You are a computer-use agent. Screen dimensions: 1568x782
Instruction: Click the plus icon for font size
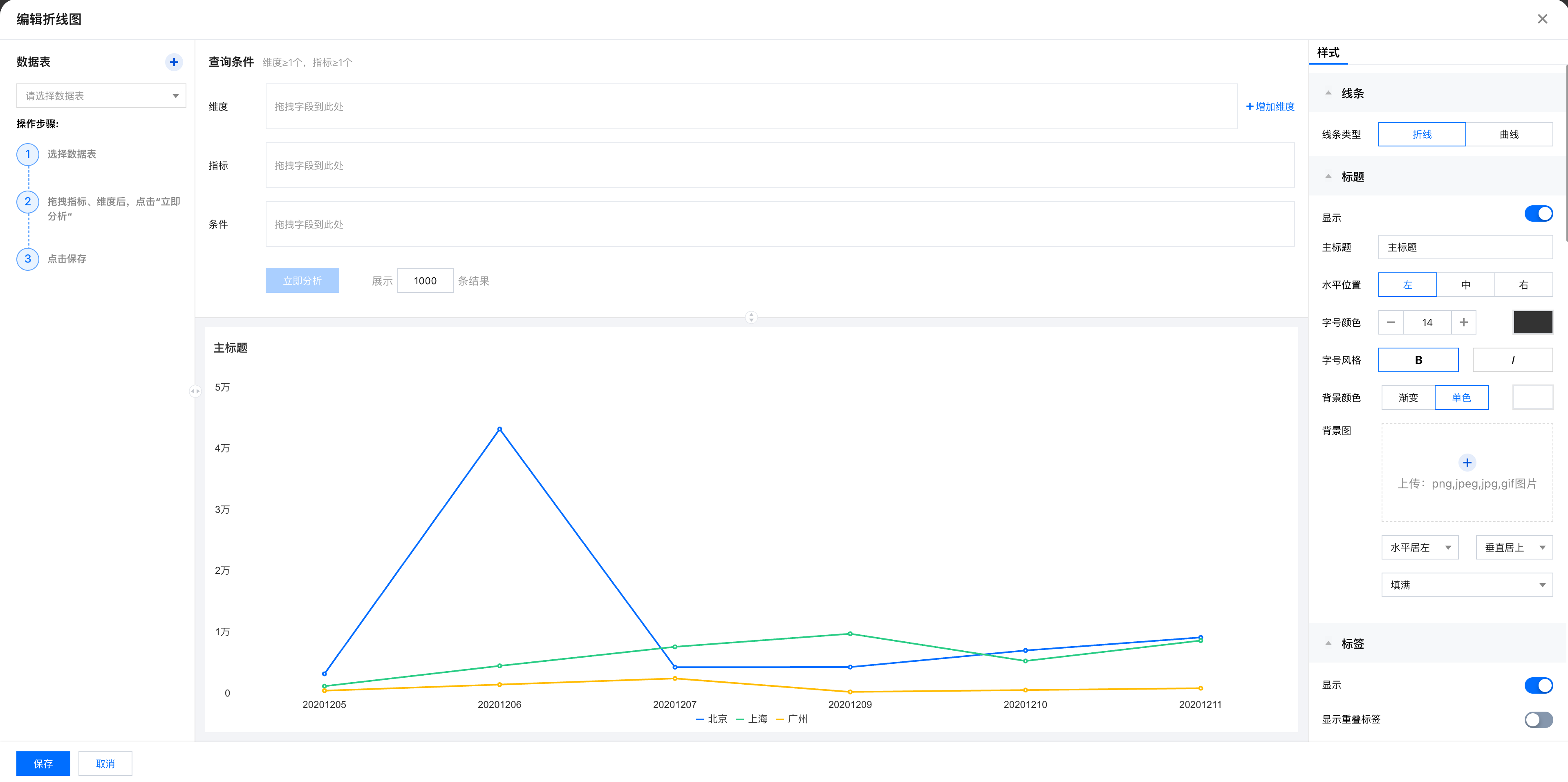pos(1464,323)
